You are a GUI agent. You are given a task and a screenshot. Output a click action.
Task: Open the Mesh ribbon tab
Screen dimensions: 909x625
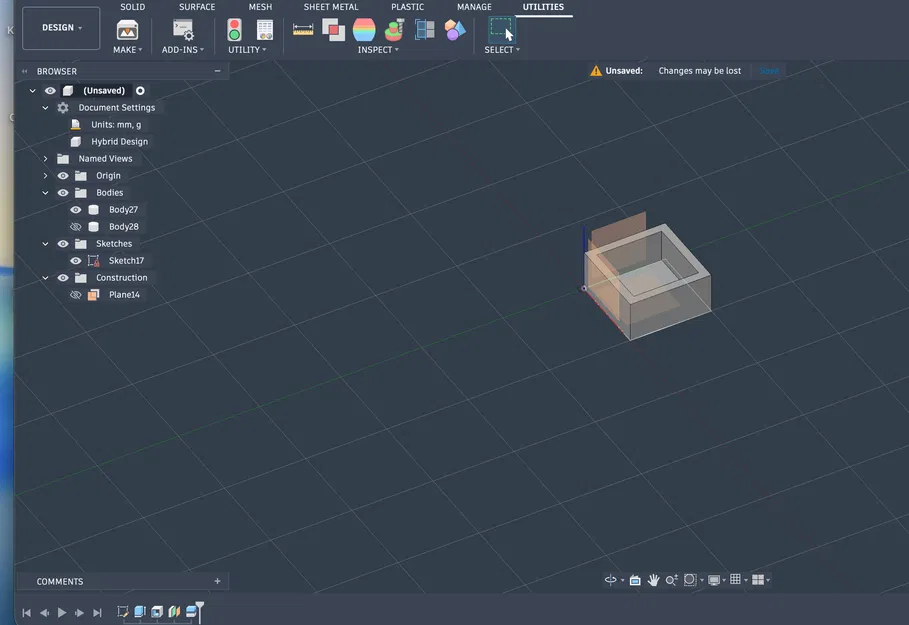260,6
